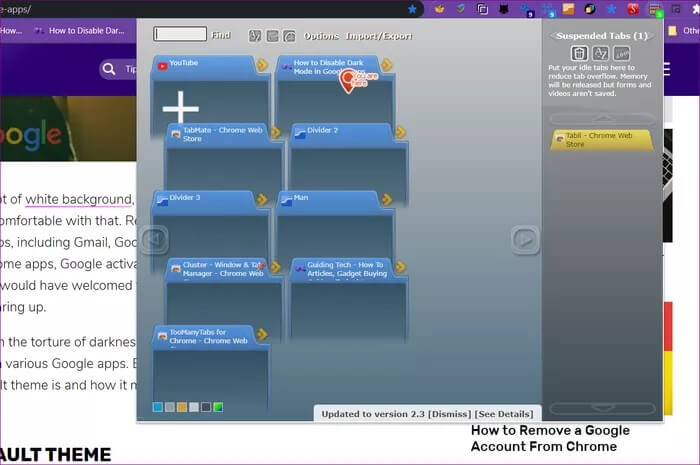Go to previous page of tabs
700x465 pixels.
(155, 240)
